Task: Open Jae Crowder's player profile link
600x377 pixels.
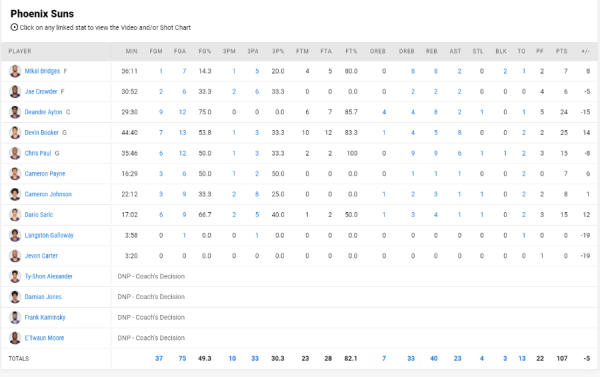Action: coord(41,91)
